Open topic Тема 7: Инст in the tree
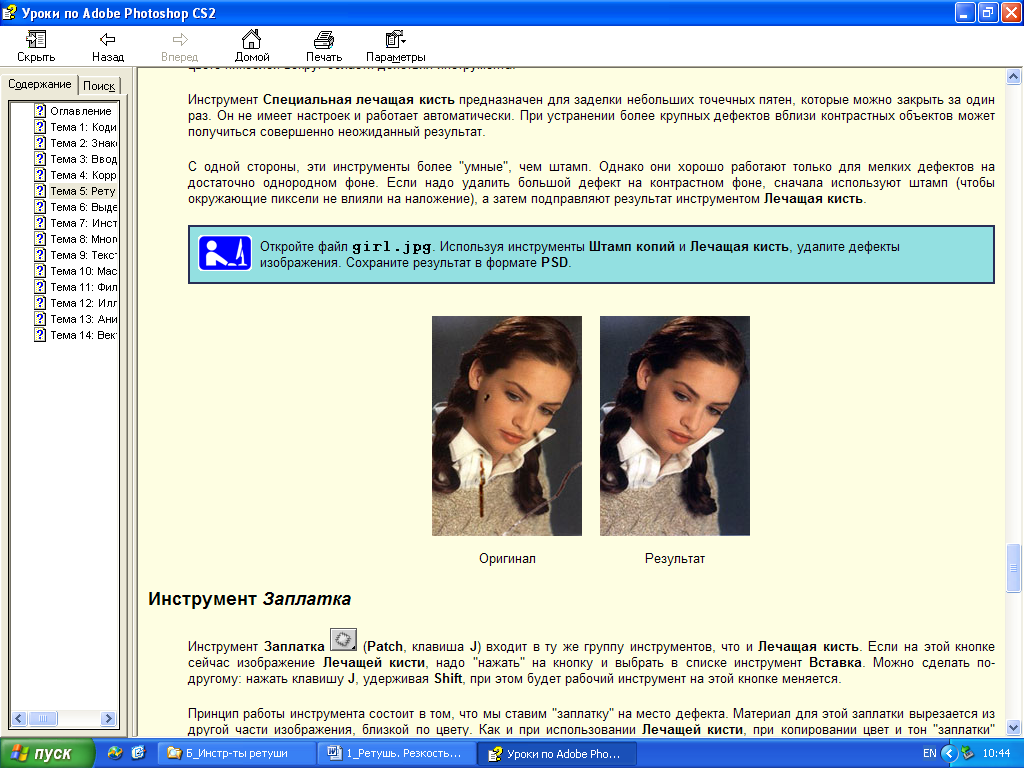The width and height of the screenshot is (1024, 768). (84, 223)
